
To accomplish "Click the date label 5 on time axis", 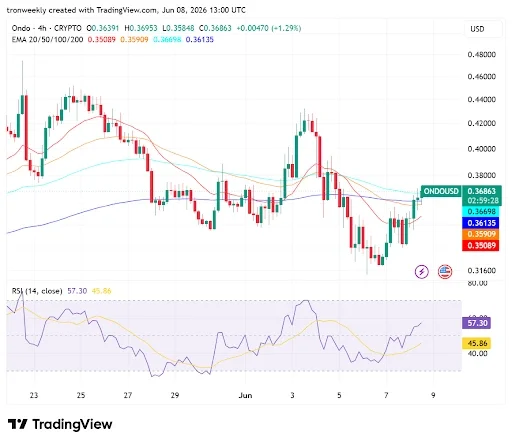I will (x=339, y=395).
